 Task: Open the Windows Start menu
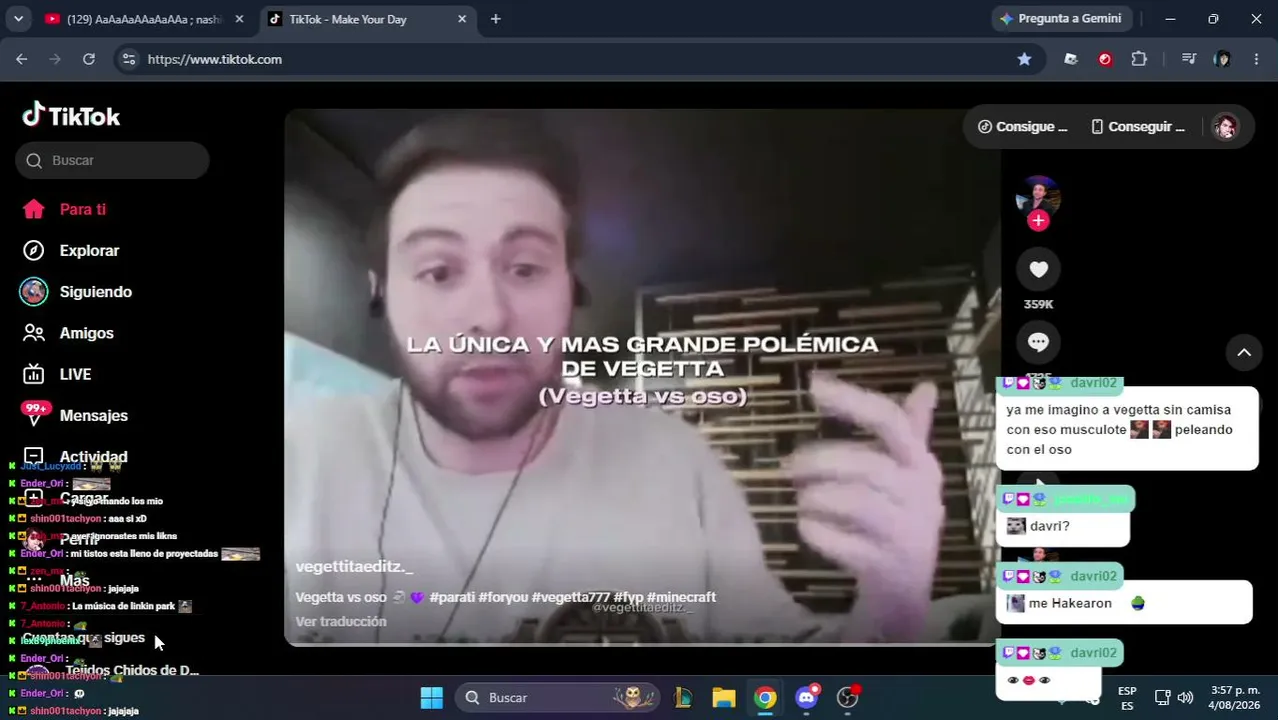coord(431,697)
